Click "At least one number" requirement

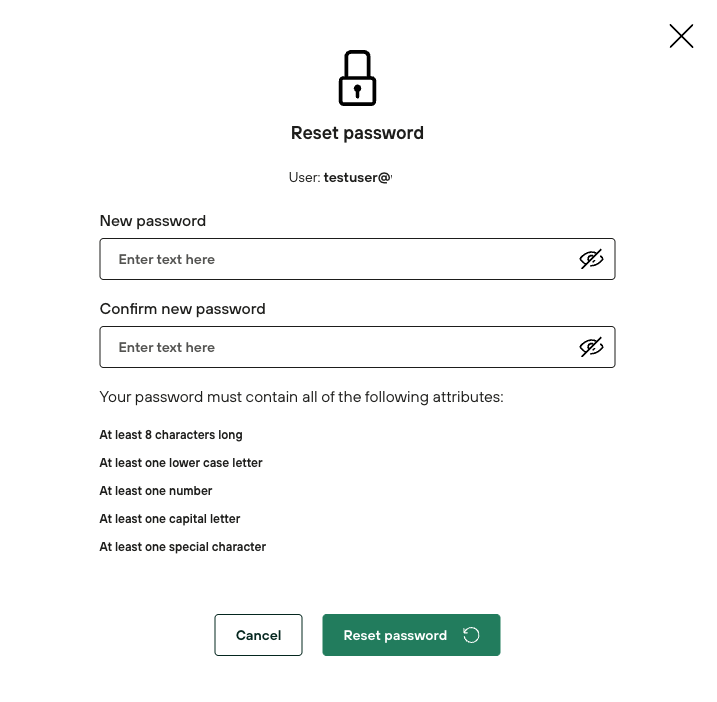[156, 491]
